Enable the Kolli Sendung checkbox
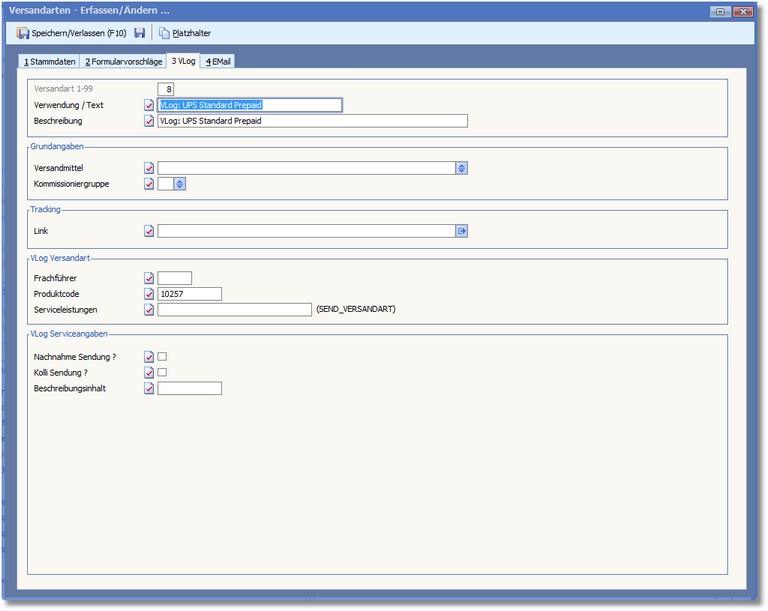Screen dimensions: 768x611 pos(162,372)
